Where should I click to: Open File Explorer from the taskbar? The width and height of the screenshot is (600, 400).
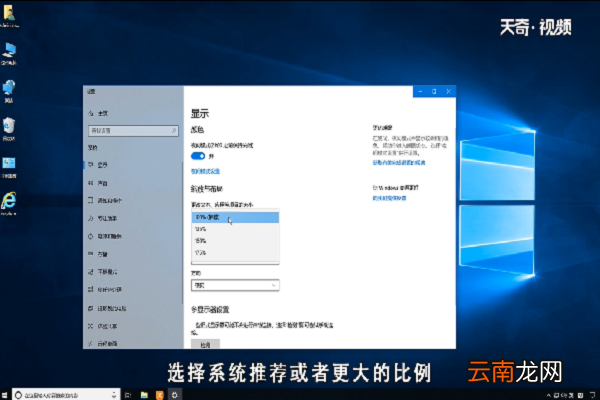[144, 395]
